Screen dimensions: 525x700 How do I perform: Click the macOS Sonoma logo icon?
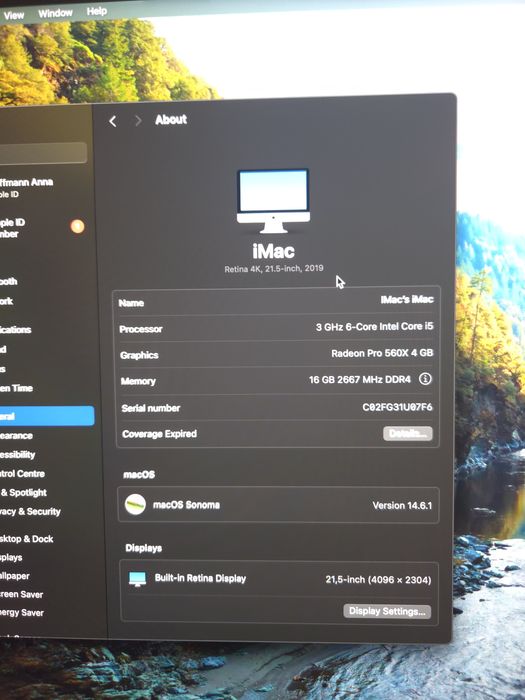coord(135,504)
